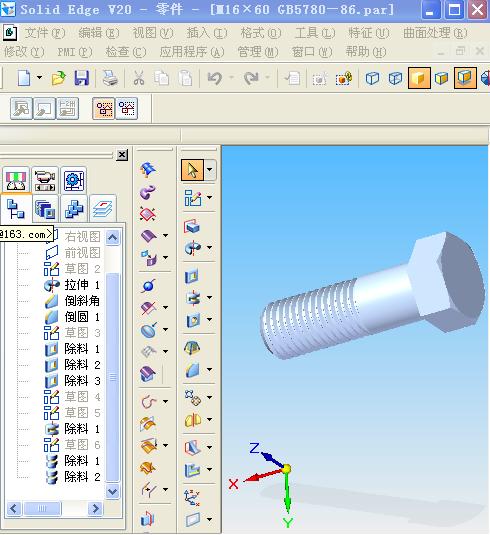
Task: Expand the Sketch tool dropdown arrow
Action: pos(210,197)
